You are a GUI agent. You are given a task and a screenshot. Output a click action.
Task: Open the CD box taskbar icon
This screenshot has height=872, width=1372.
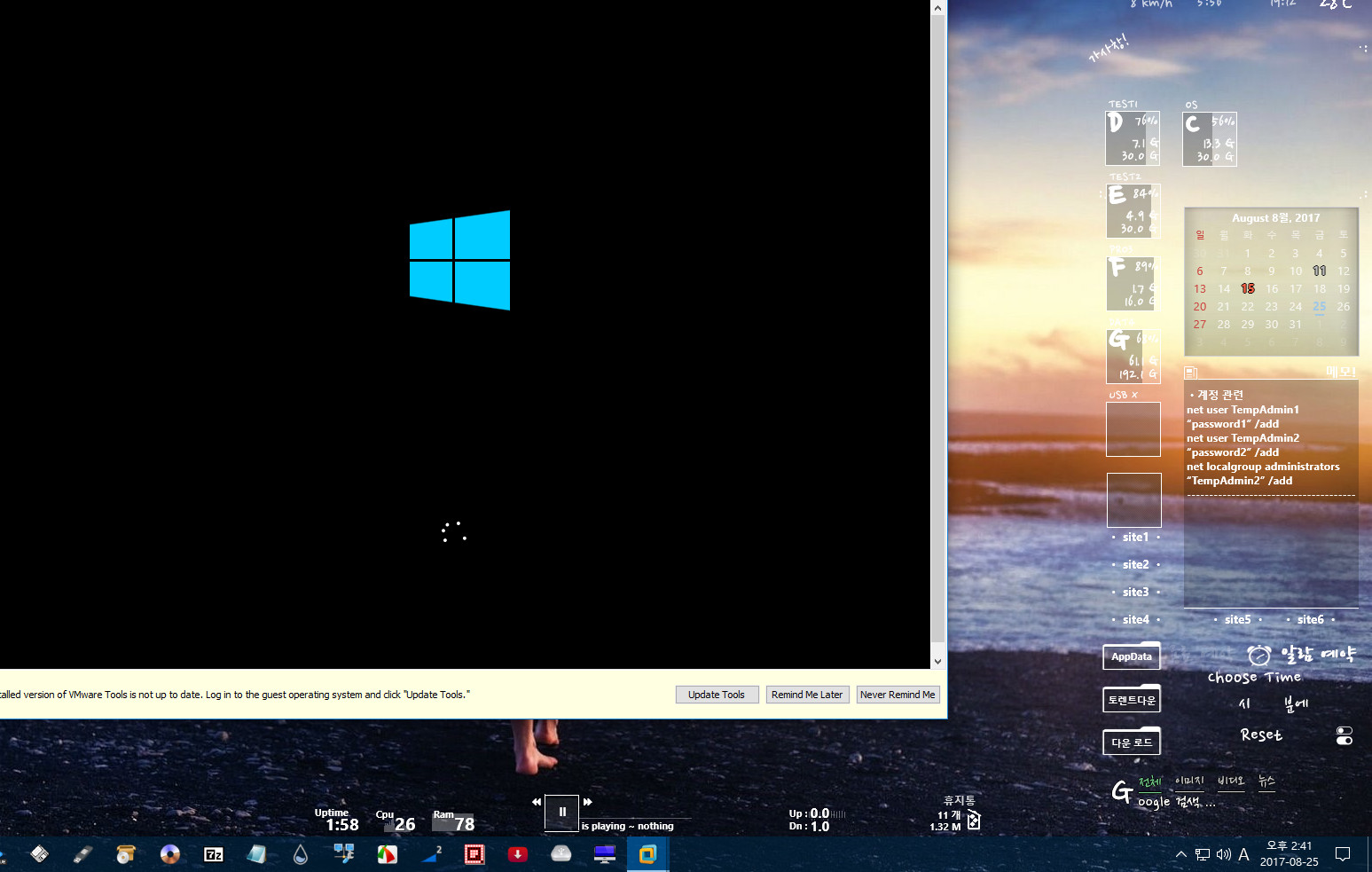coord(125,854)
